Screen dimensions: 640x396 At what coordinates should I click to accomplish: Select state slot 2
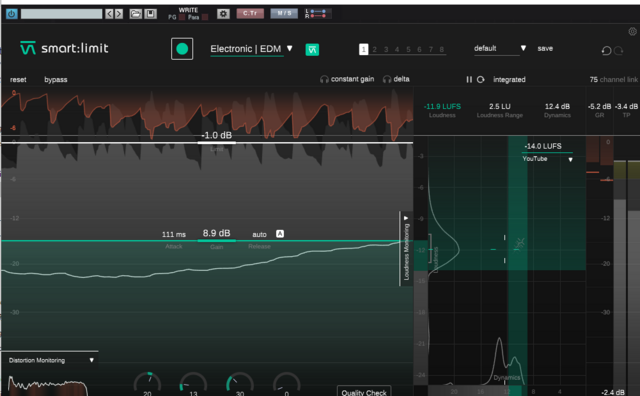(374, 49)
